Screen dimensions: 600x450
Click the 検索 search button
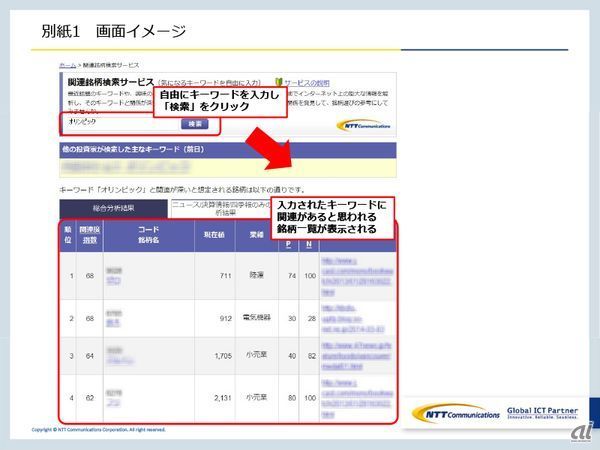pos(194,124)
